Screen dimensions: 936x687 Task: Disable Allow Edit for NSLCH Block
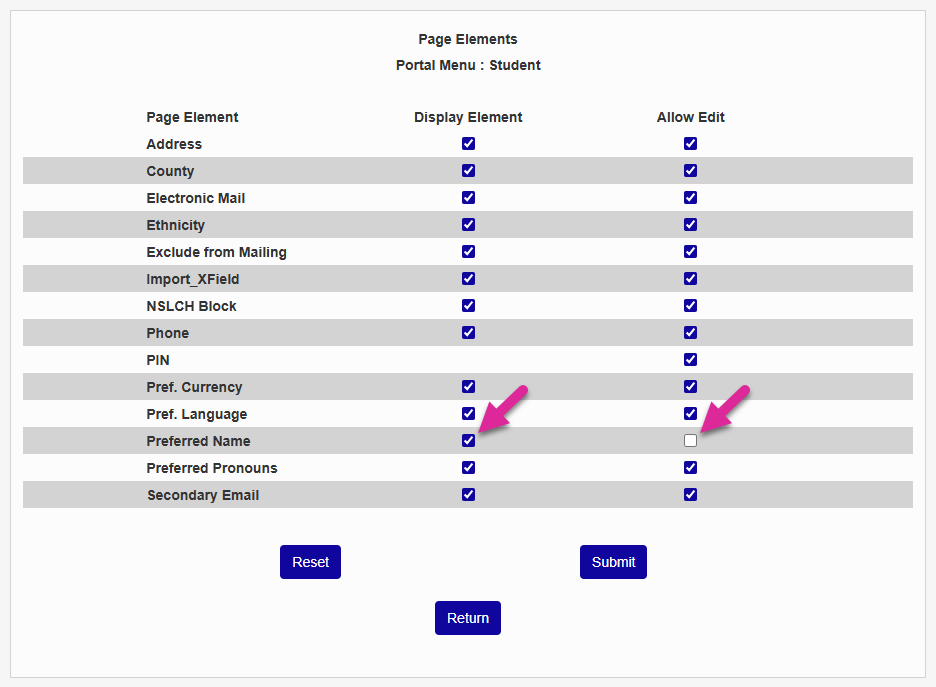tap(691, 306)
